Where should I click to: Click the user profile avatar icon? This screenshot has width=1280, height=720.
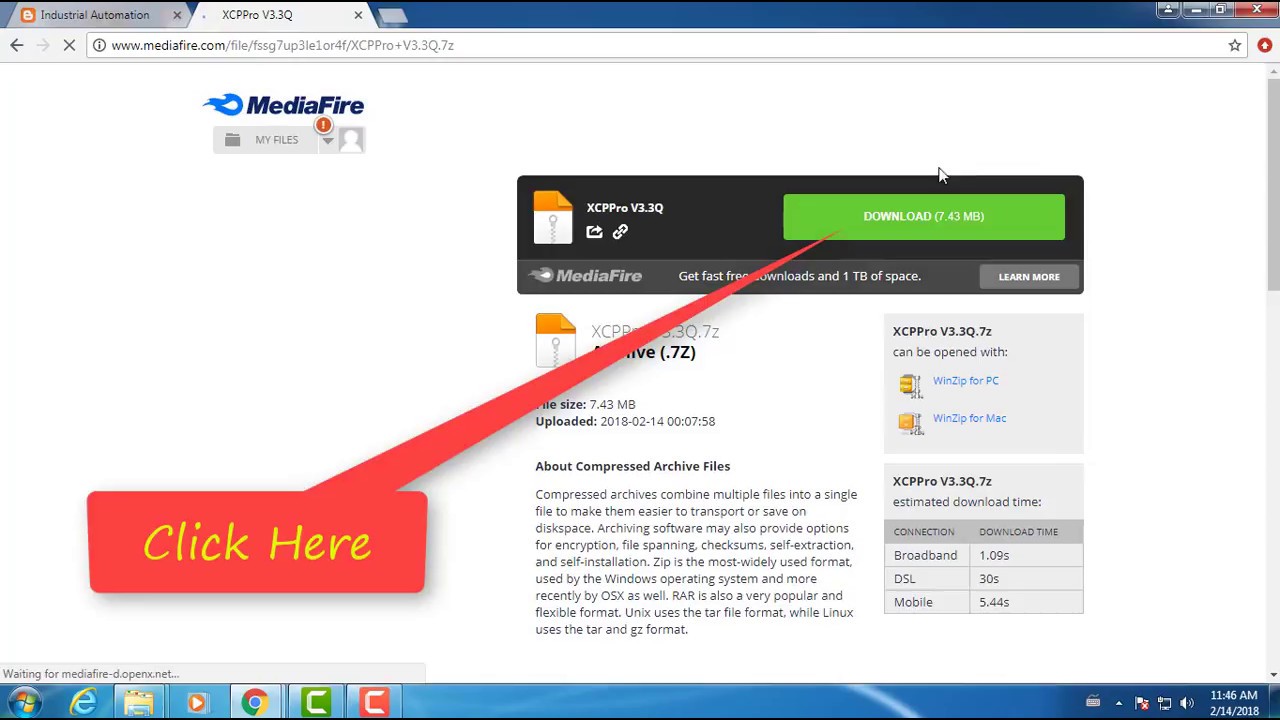click(x=351, y=140)
